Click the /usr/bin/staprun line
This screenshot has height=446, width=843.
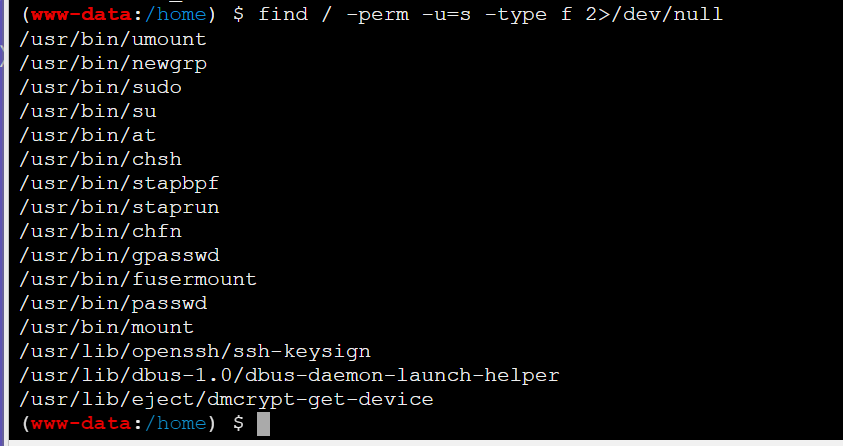[118, 207]
